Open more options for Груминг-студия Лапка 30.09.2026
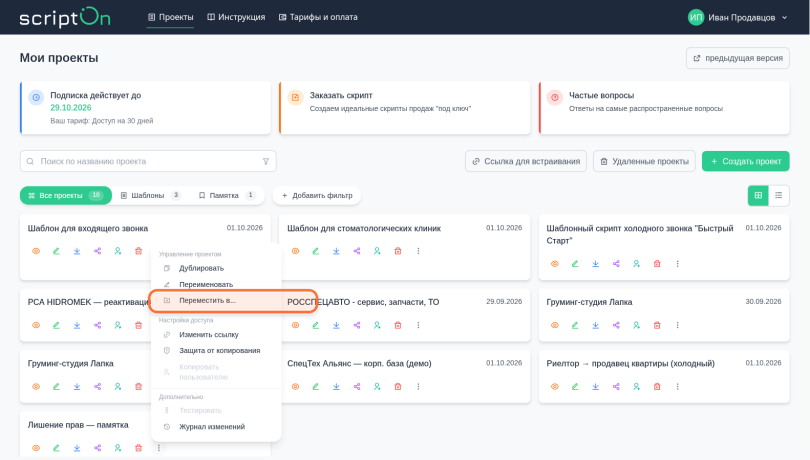810x460 pixels. pyautogui.click(x=678, y=325)
